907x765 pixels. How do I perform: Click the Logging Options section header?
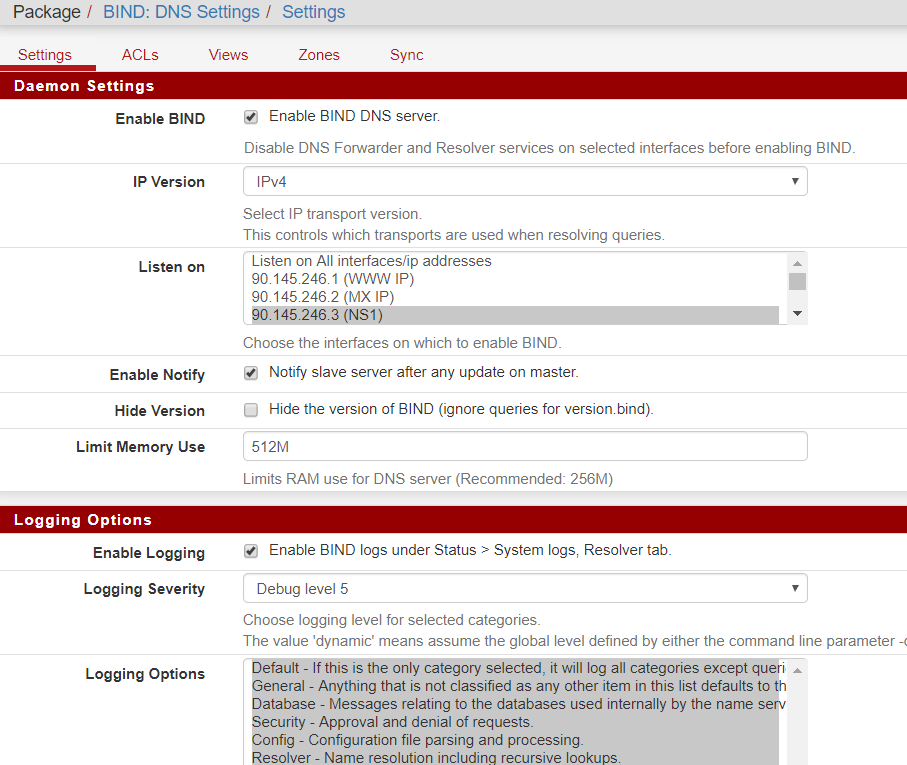pos(454,520)
